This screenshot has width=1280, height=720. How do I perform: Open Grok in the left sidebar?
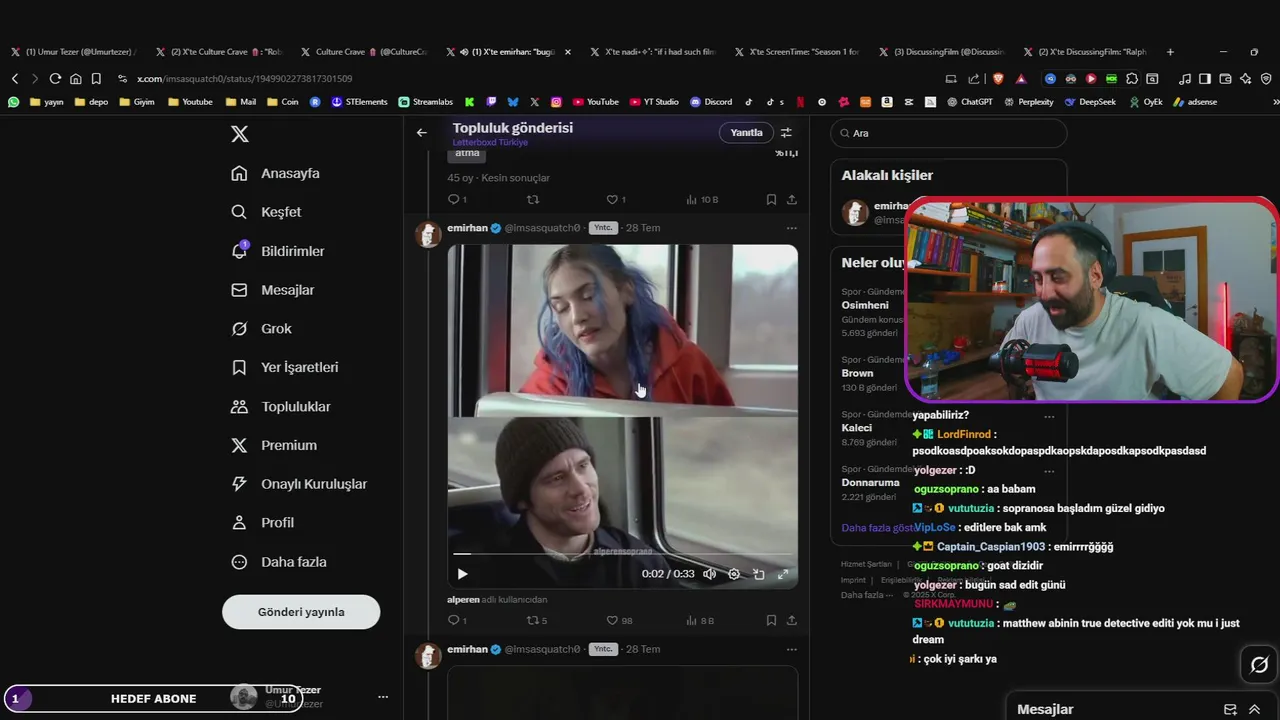pyautogui.click(x=261, y=329)
